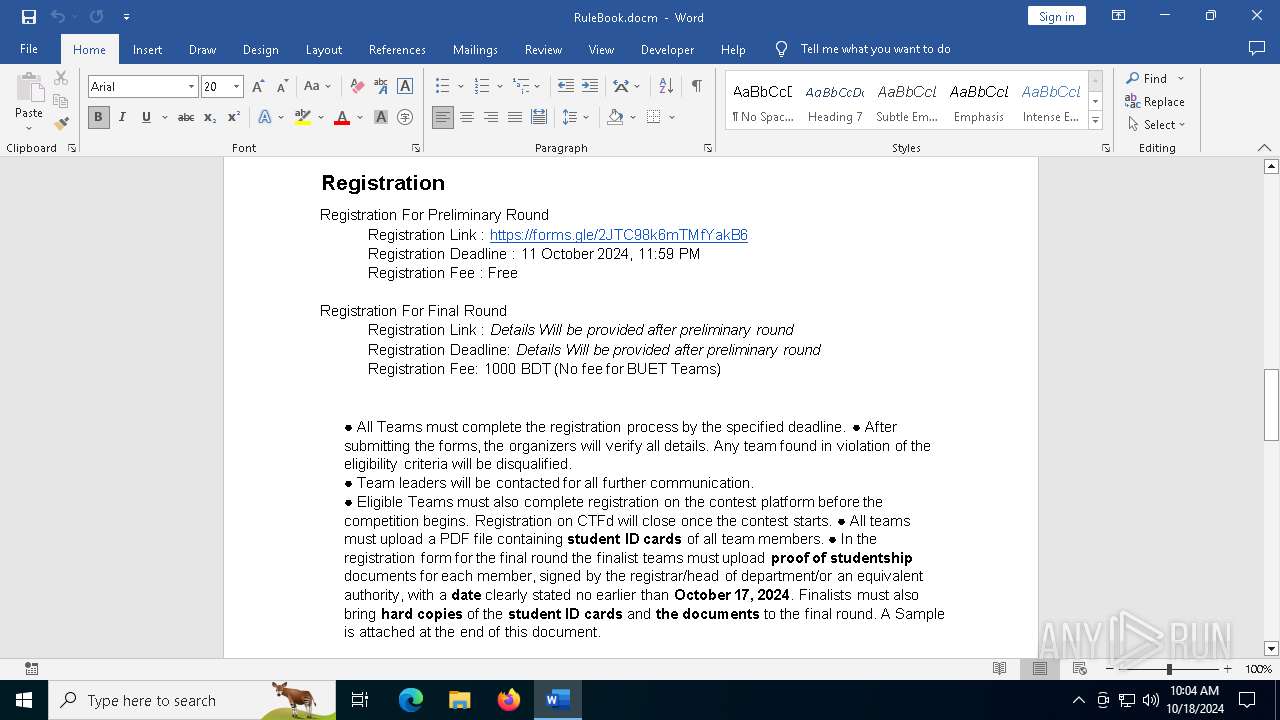The image size is (1280, 720).
Task: Cut selection with the scissors icon
Action: point(61,78)
